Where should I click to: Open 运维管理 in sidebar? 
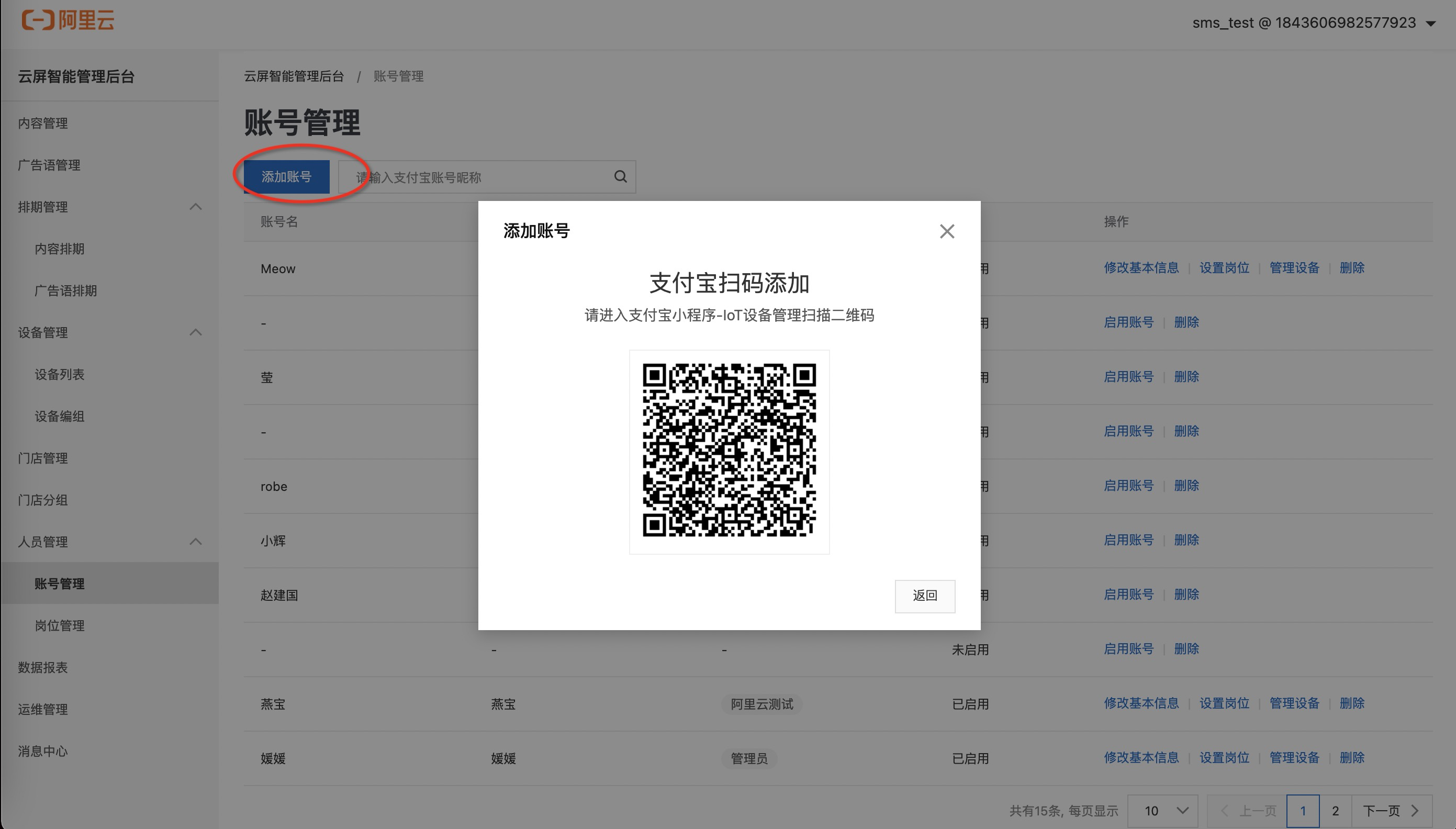pyautogui.click(x=43, y=710)
